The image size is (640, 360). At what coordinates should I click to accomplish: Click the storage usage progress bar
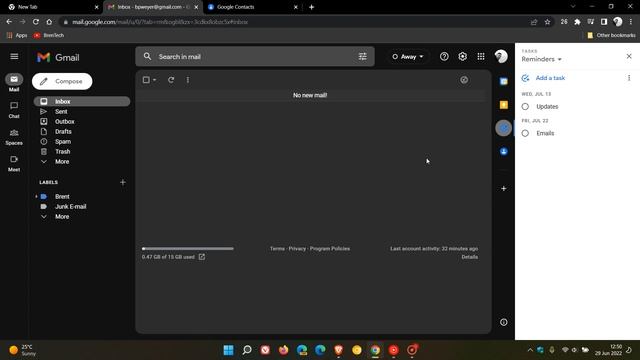(x=188, y=249)
